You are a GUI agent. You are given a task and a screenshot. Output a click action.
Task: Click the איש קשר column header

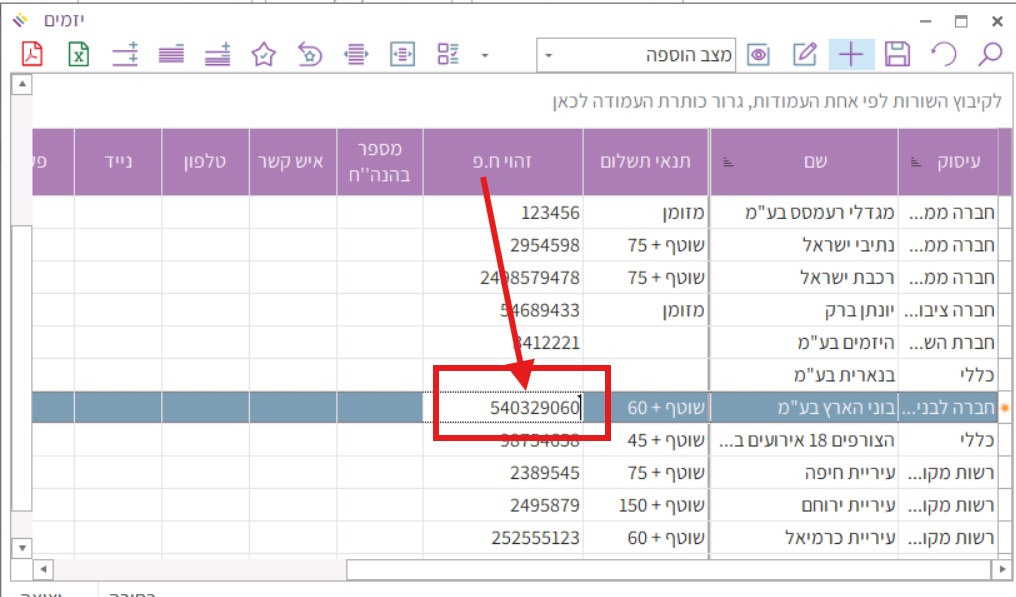(x=293, y=162)
